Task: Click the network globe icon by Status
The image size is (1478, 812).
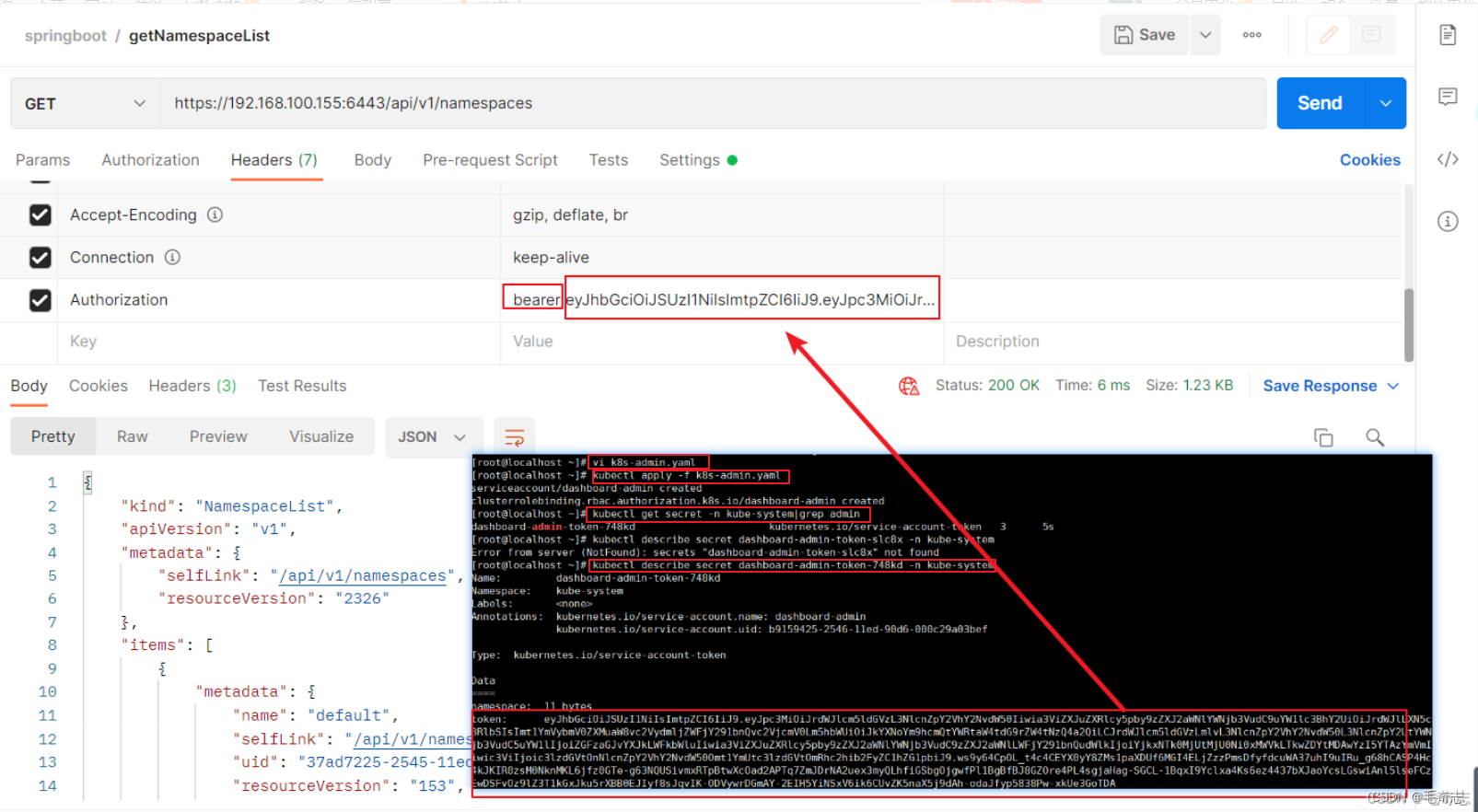Action: click(909, 386)
